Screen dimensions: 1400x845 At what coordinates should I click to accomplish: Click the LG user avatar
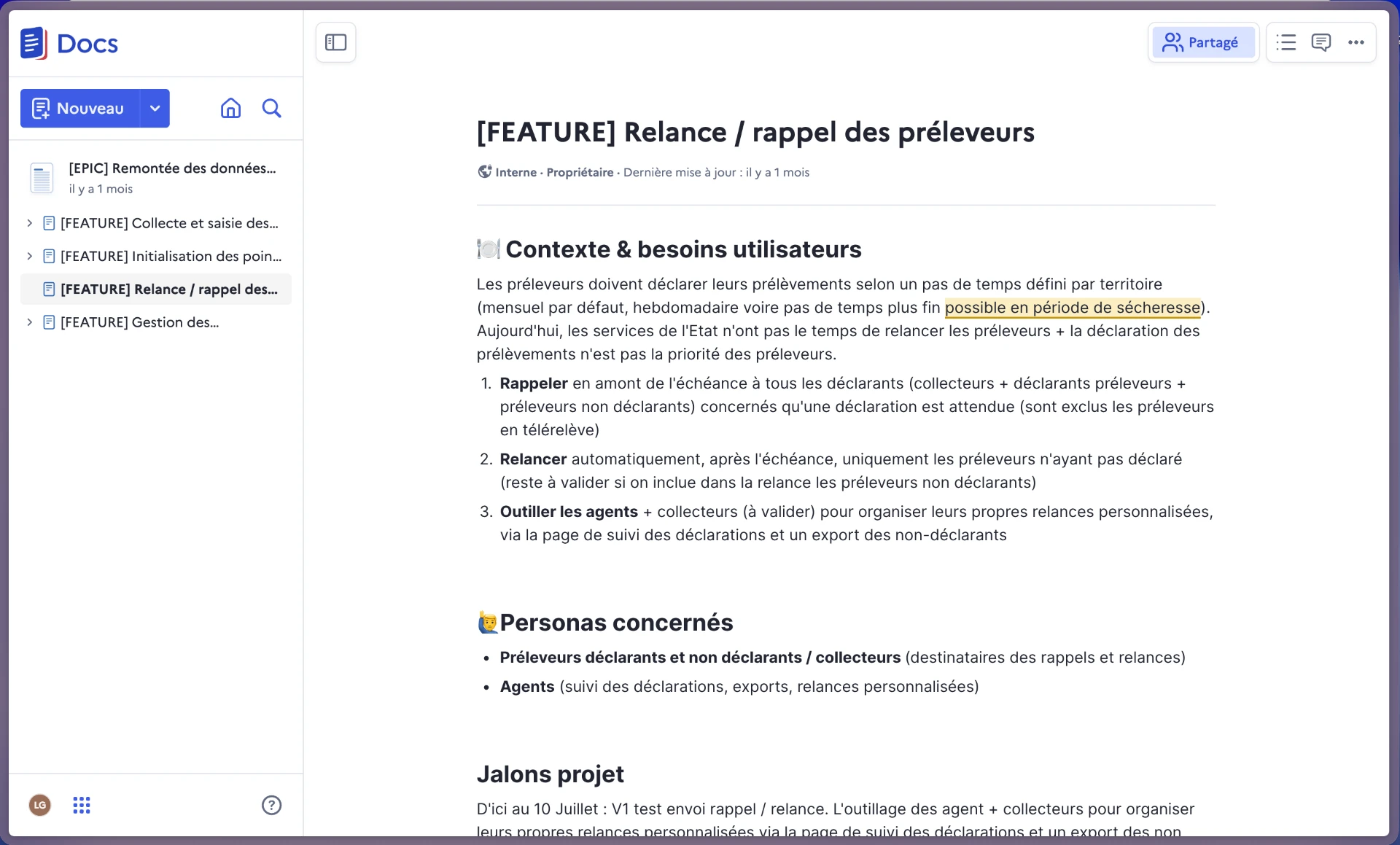tap(39, 805)
